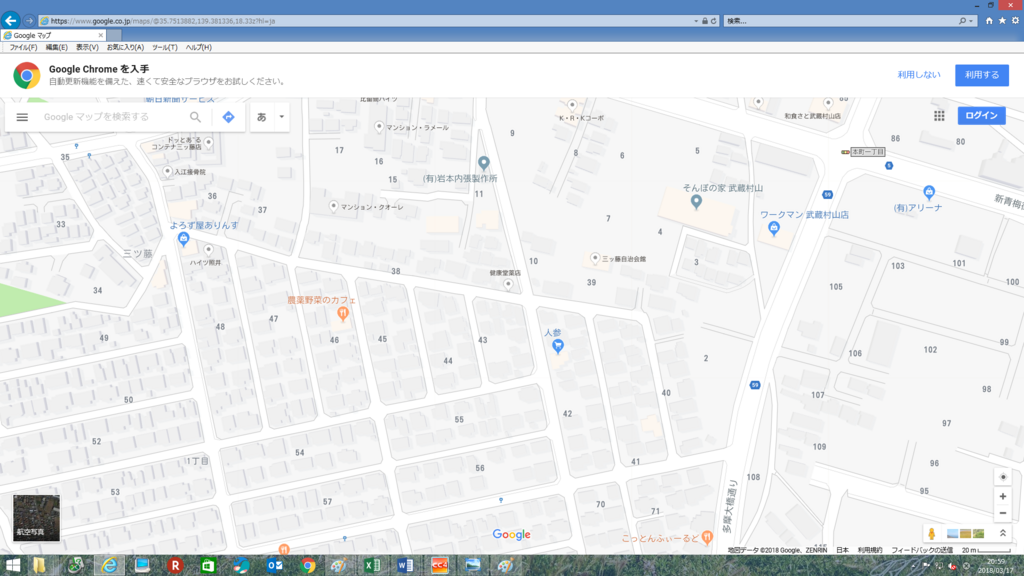This screenshot has width=1024, height=576.
Task: Go back with the browser back arrow
Action: 10,20
